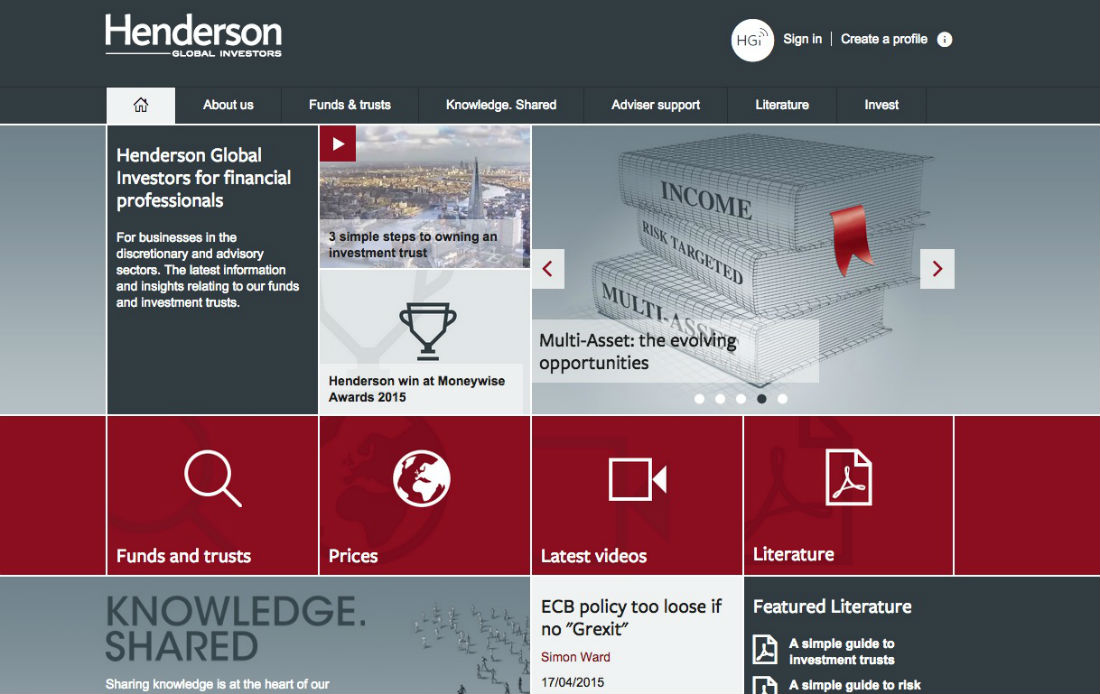Go to the previous carousel slide
Viewport: 1100px width, 694px height.
(548, 269)
